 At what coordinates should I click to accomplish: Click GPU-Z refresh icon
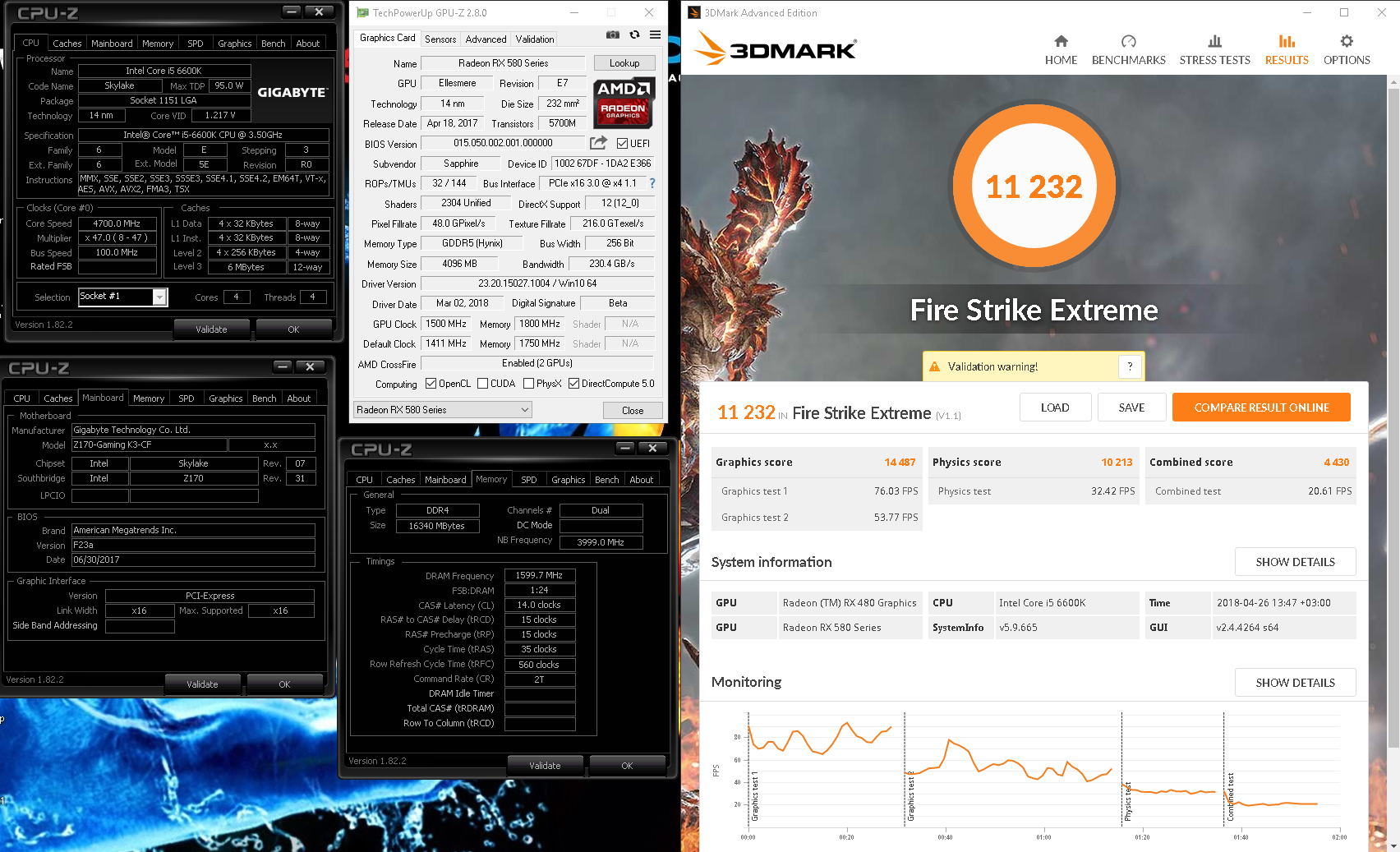[634, 35]
